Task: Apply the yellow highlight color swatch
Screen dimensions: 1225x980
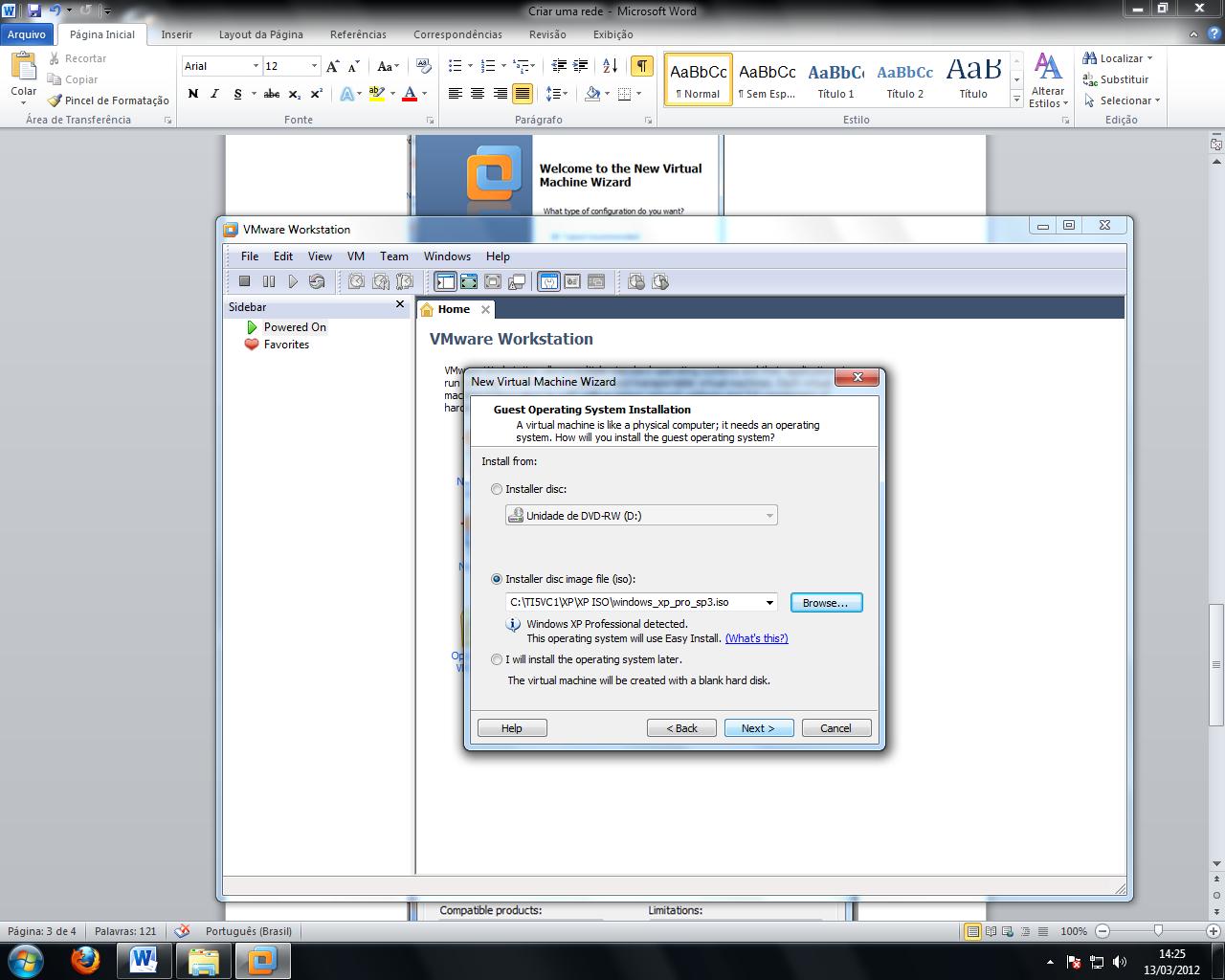Action: click(377, 94)
